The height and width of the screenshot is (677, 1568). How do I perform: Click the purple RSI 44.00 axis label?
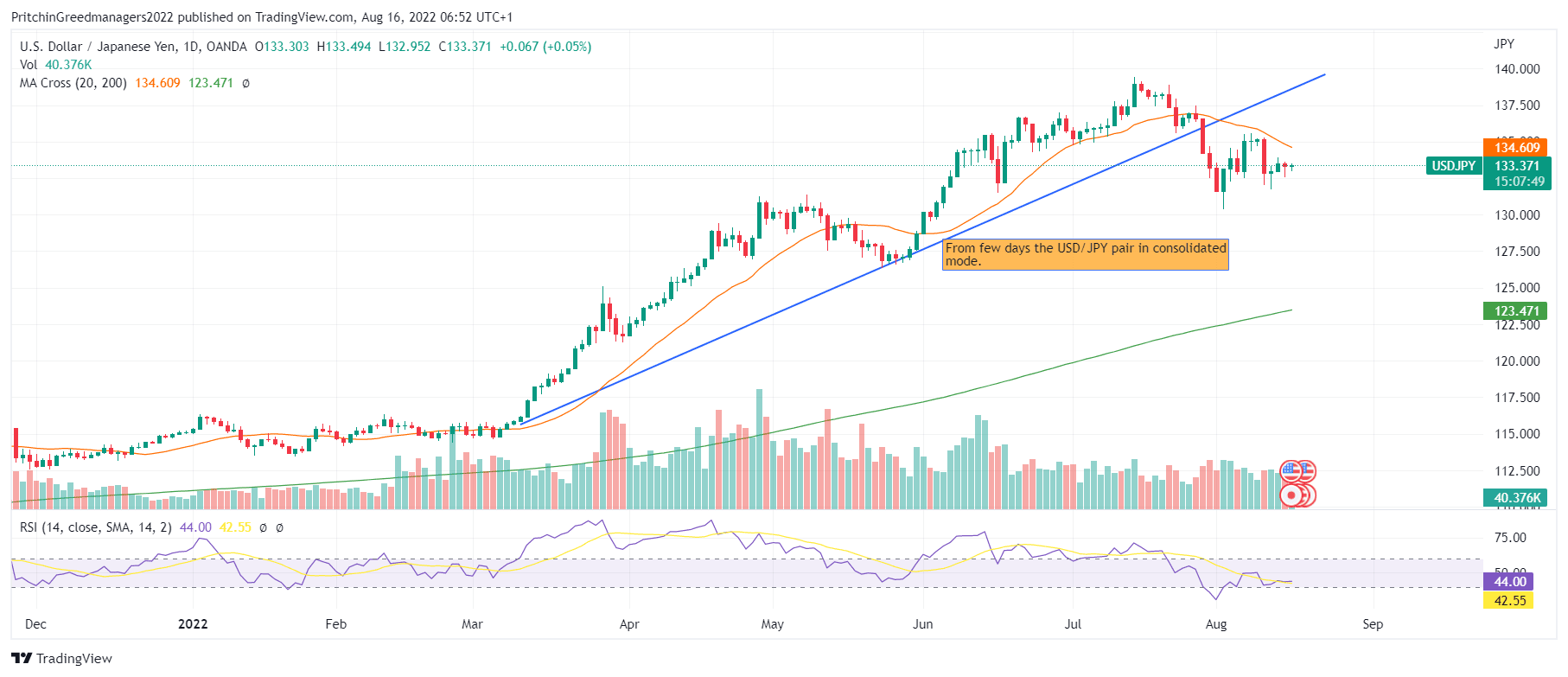tap(1509, 582)
